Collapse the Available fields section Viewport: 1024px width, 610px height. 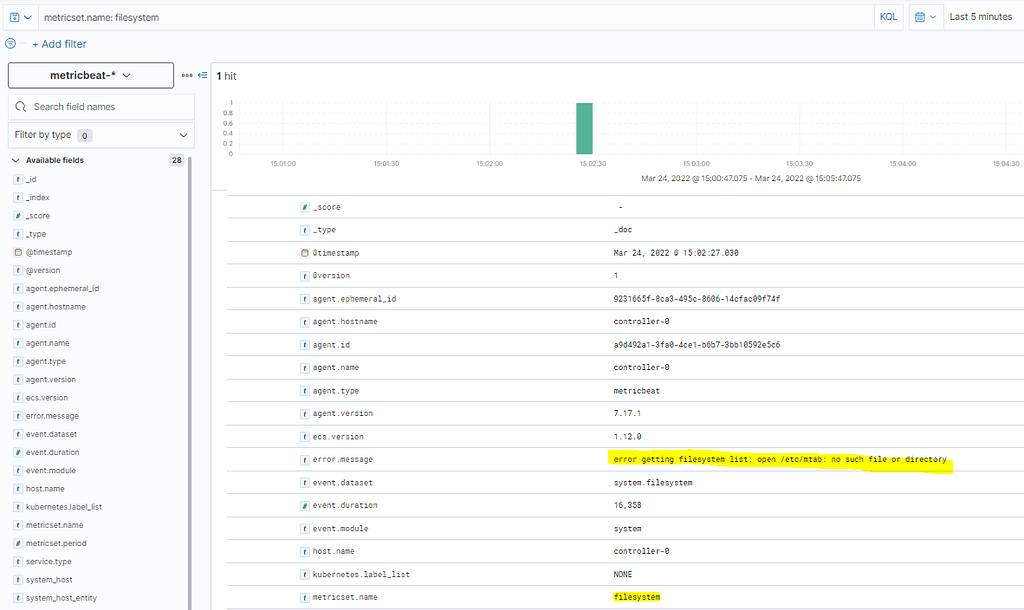tap(14, 159)
